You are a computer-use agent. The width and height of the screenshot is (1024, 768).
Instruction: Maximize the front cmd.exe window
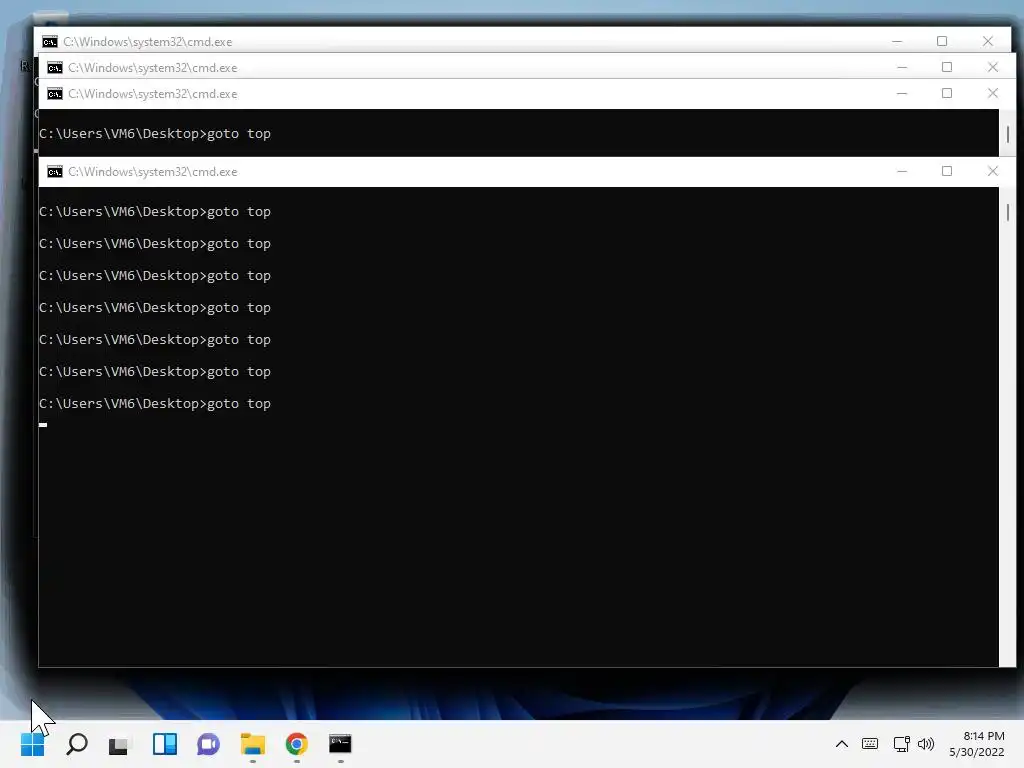(x=947, y=171)
